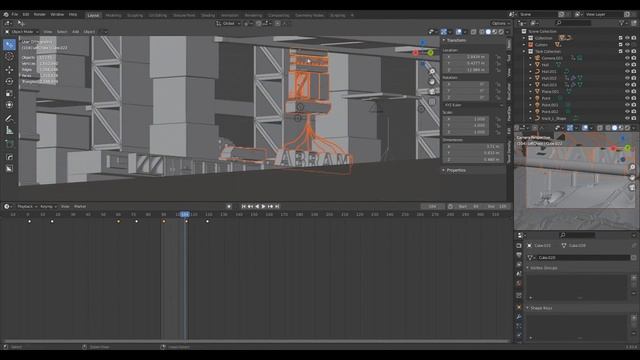
Task: Click the camera perspective preview viewport
Action: click(577, 181)
